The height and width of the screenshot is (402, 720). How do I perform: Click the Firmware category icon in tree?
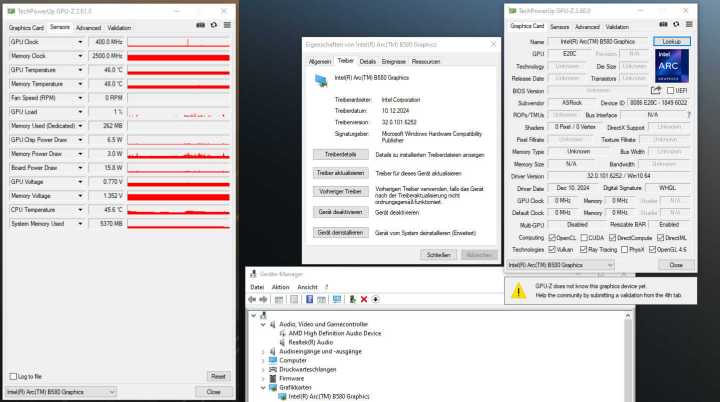(273, 379)
